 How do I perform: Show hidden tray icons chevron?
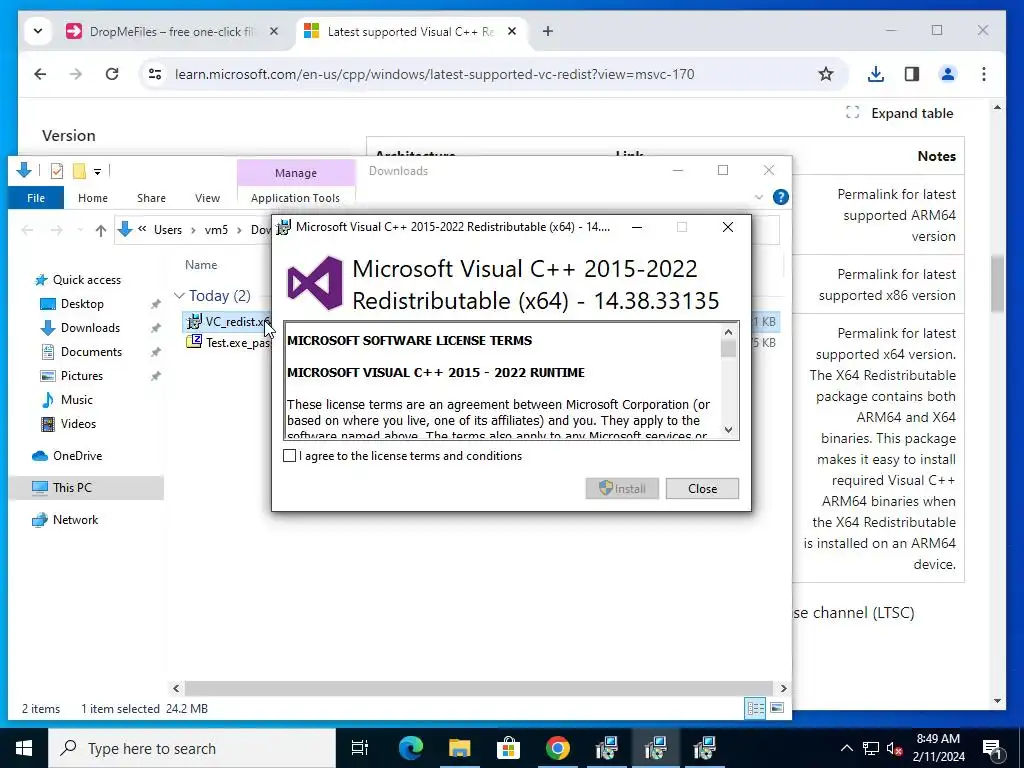[846, 748]
